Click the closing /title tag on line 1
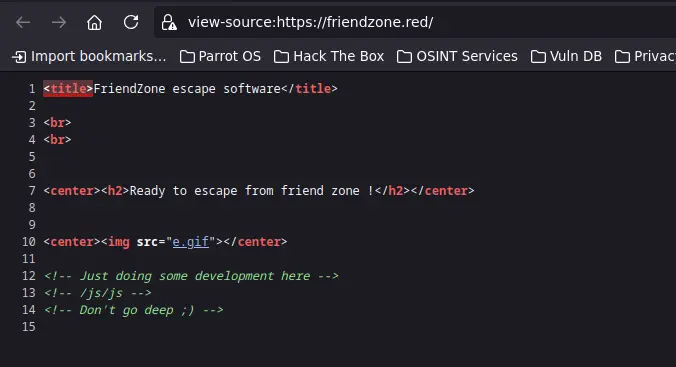 (310, 89)
